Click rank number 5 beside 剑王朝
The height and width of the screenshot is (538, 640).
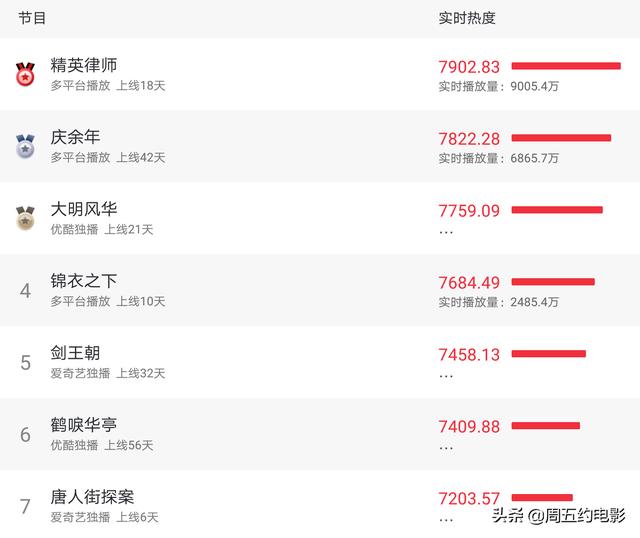(25, 363)
